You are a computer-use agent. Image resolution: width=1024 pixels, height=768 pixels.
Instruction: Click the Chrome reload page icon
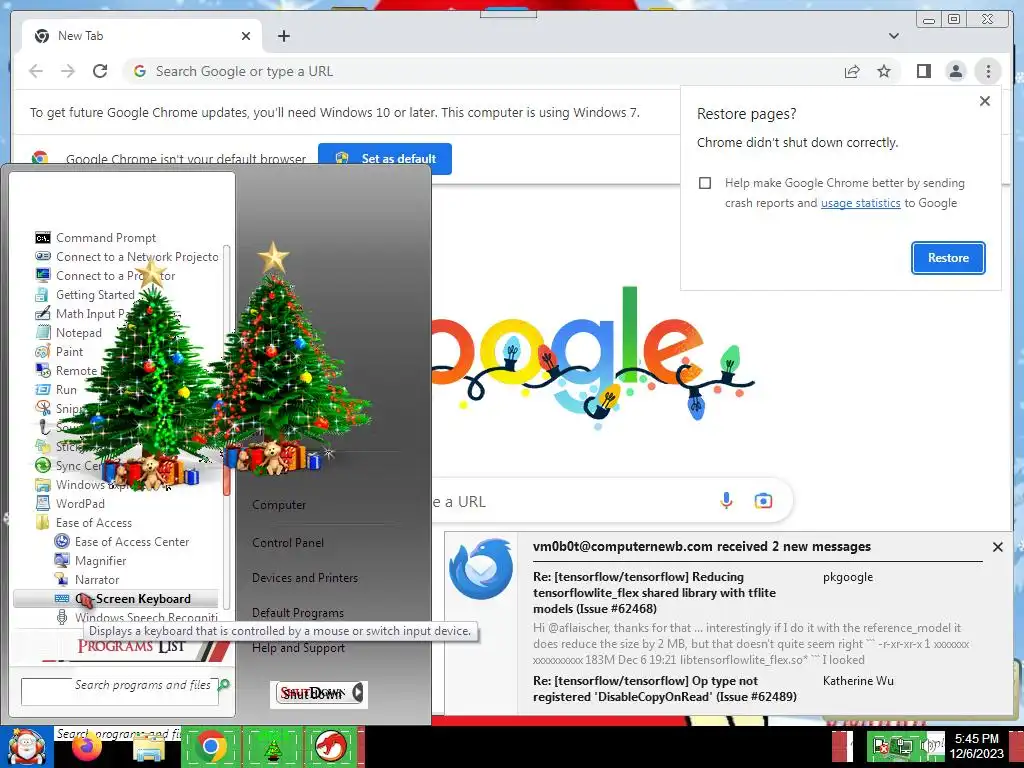pos(100,71)
